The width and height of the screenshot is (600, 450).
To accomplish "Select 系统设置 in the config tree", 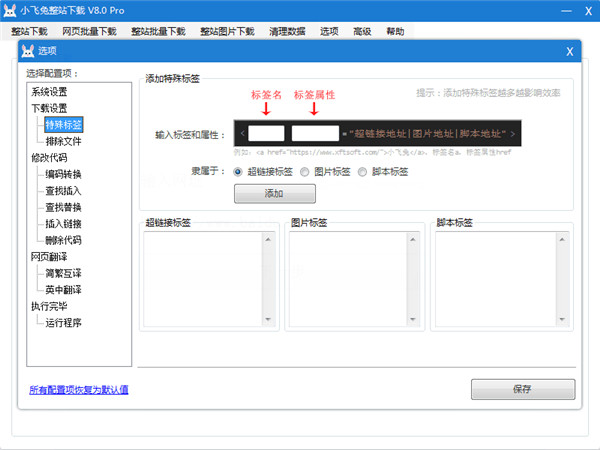I will pos(49,92).
